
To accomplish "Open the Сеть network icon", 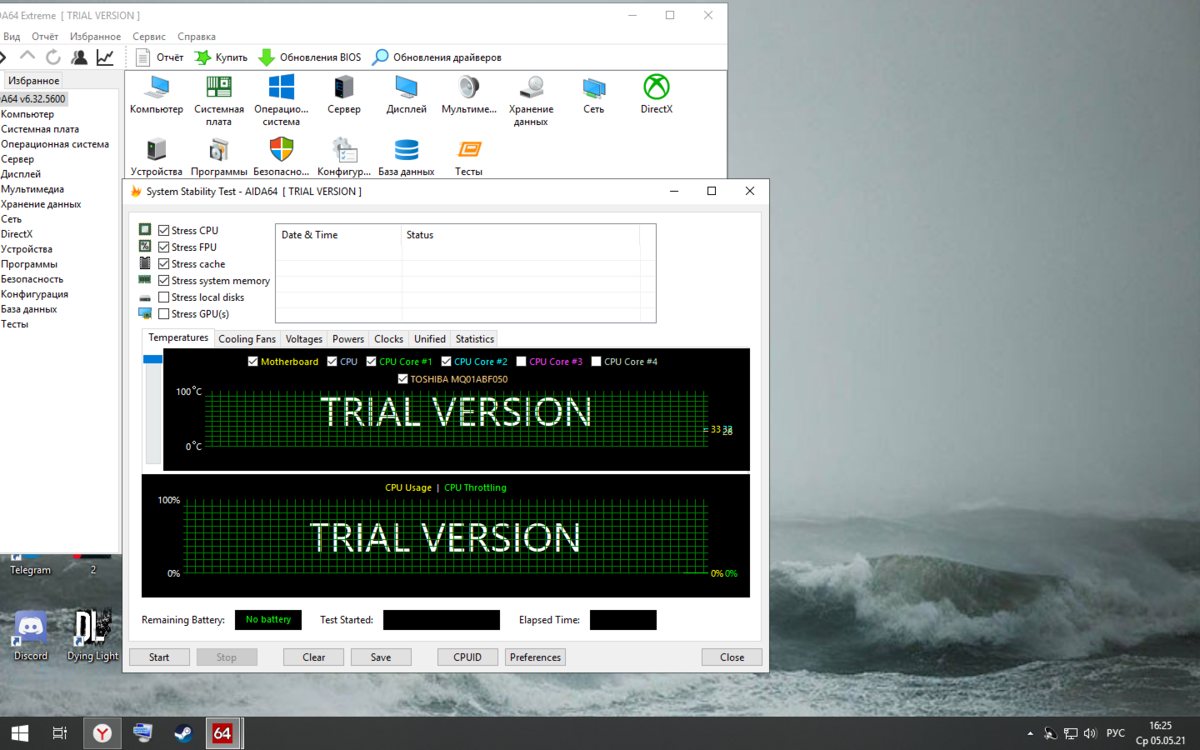I will [x=594, y=94].
